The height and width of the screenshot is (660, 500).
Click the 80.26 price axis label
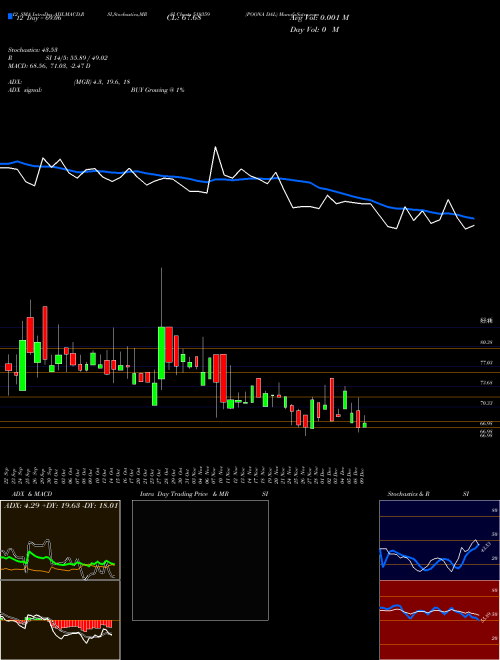click(x=486, y=343)
